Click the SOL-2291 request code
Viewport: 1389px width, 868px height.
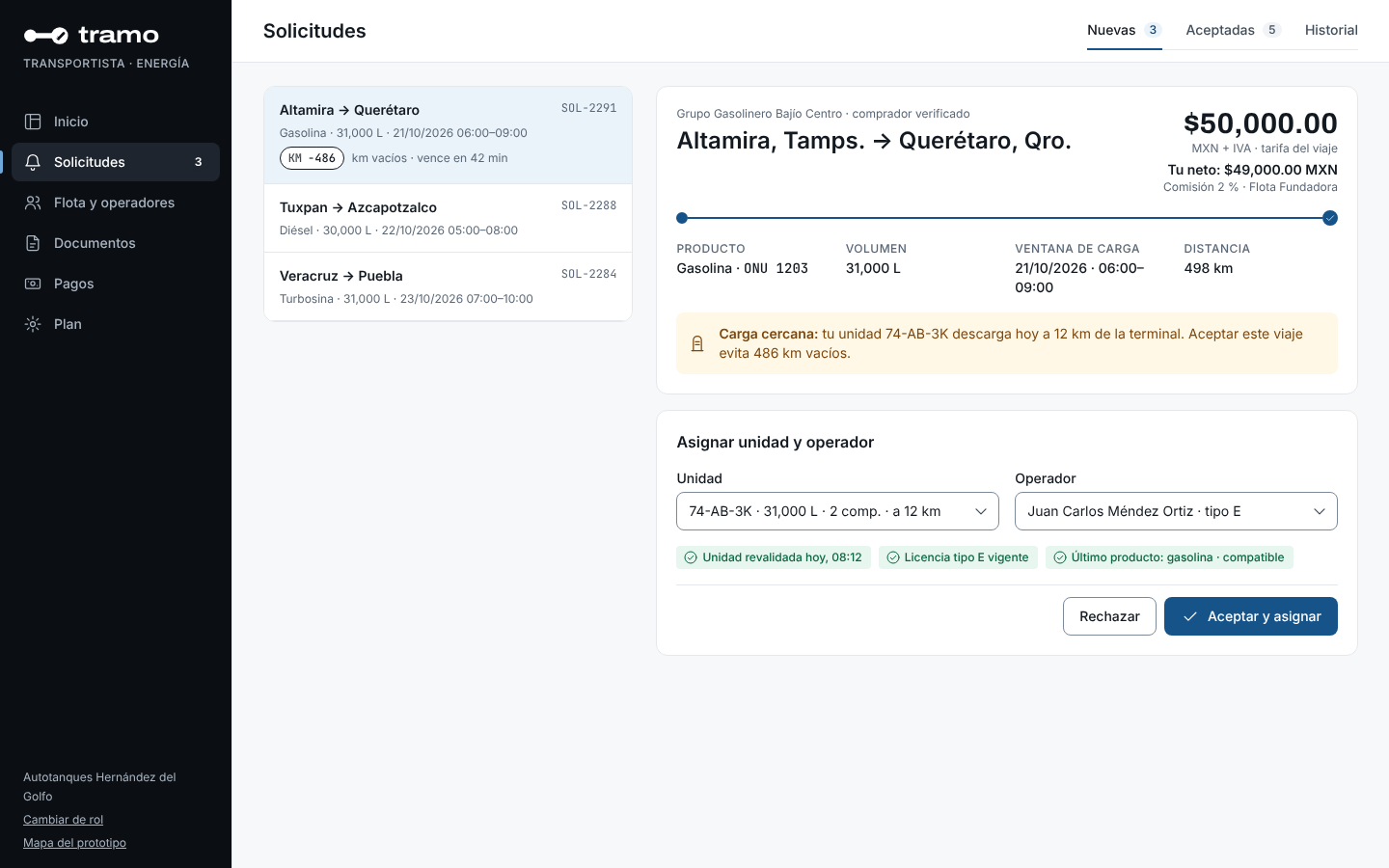[588, 108]
